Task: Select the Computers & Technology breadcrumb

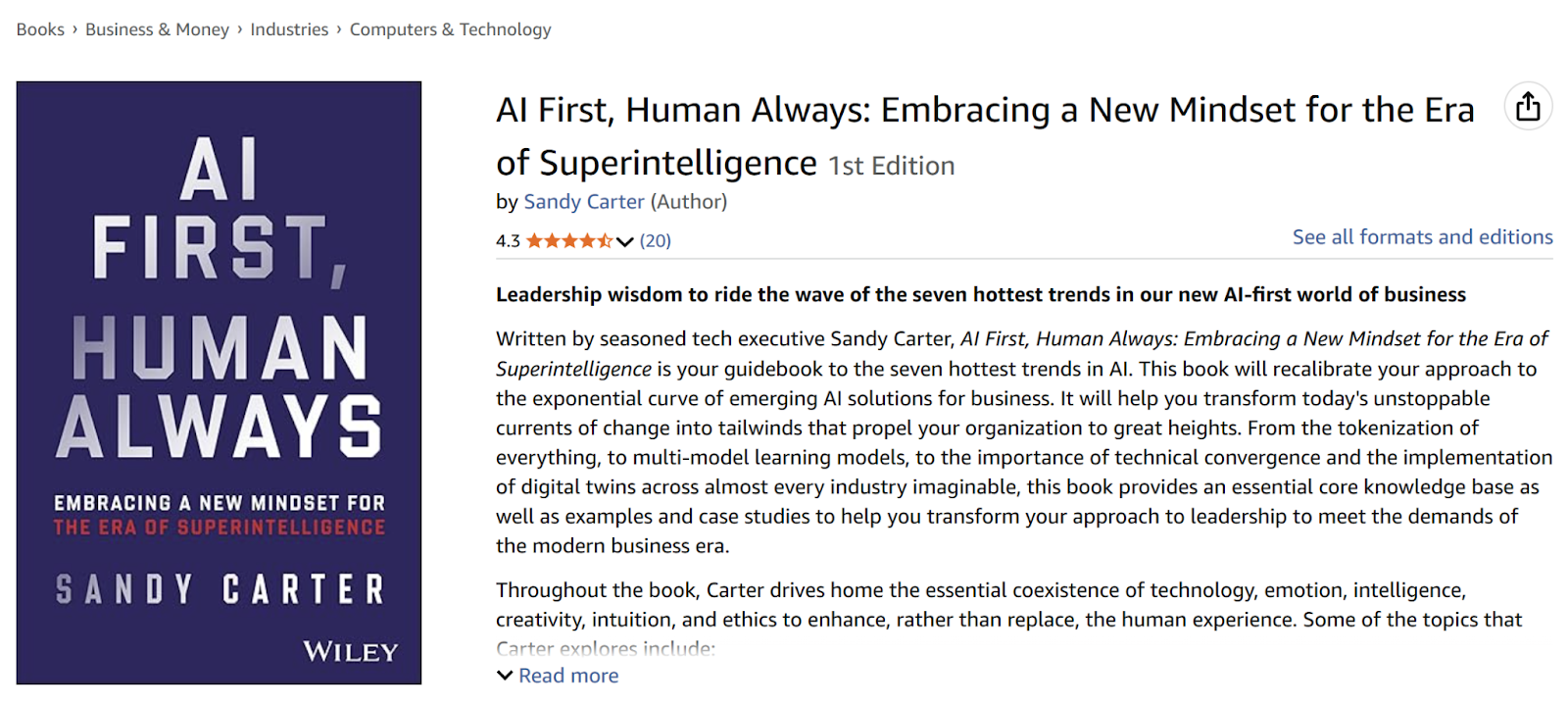Action: [x=450, y=29]
